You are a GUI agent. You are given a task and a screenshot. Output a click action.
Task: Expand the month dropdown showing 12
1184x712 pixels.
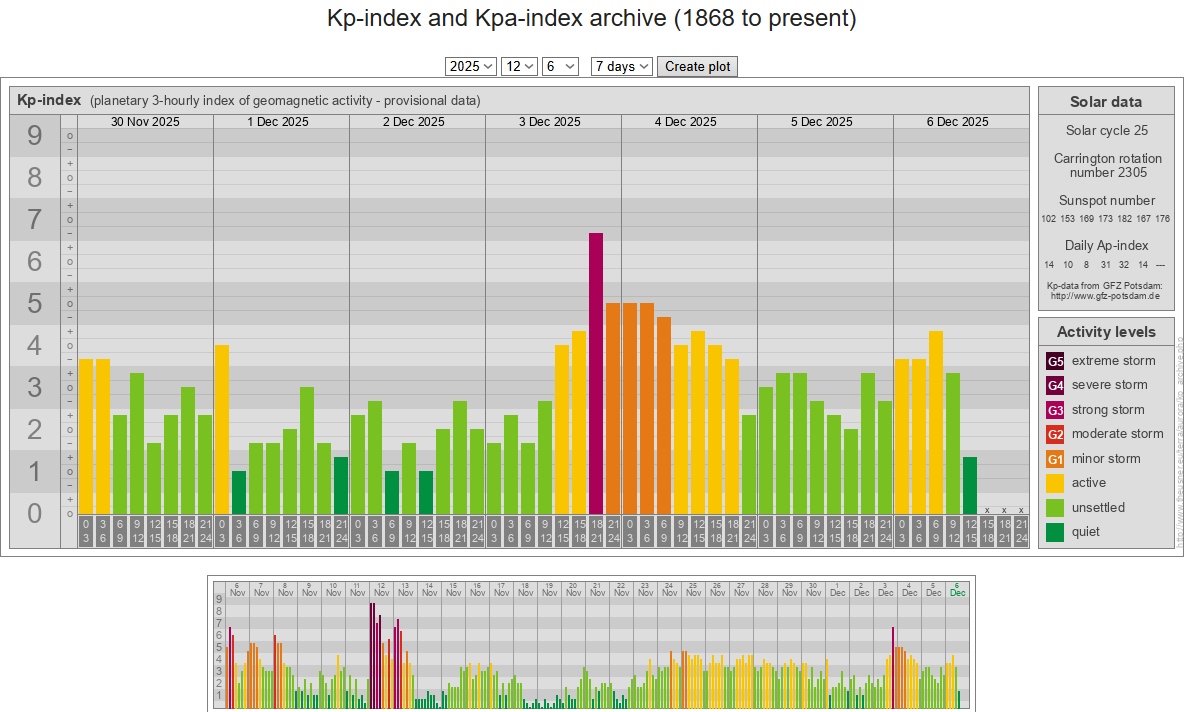[x=520, y=66]
